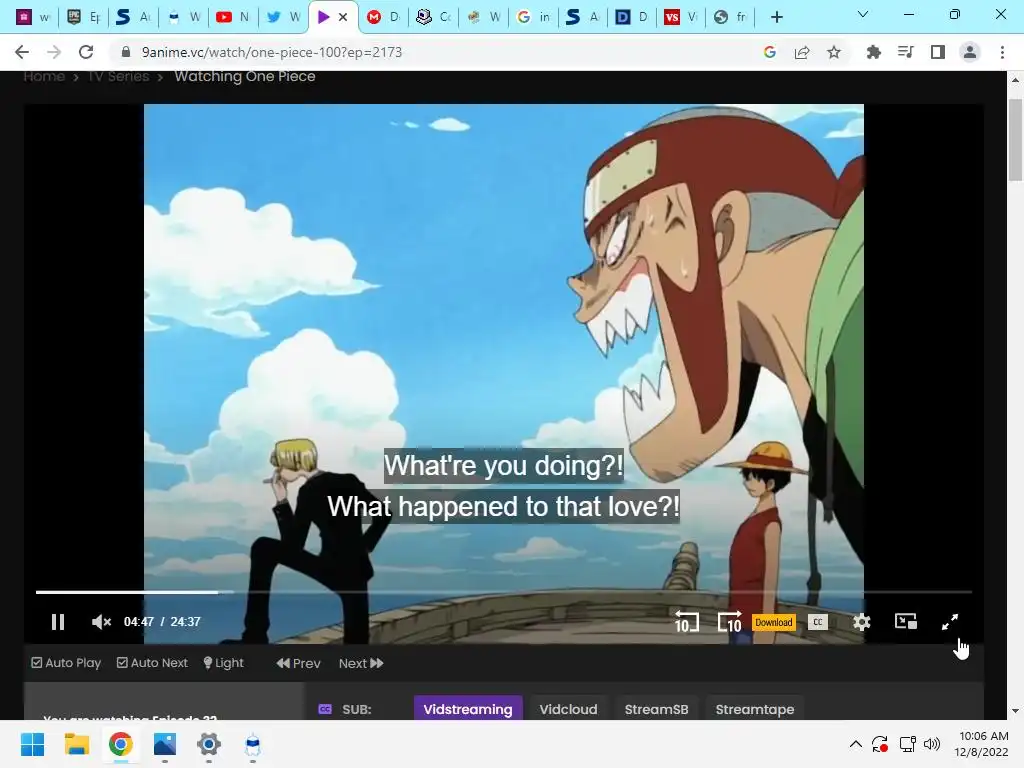
Task: Open a new browser tab
Action: [x=776, y=17]
